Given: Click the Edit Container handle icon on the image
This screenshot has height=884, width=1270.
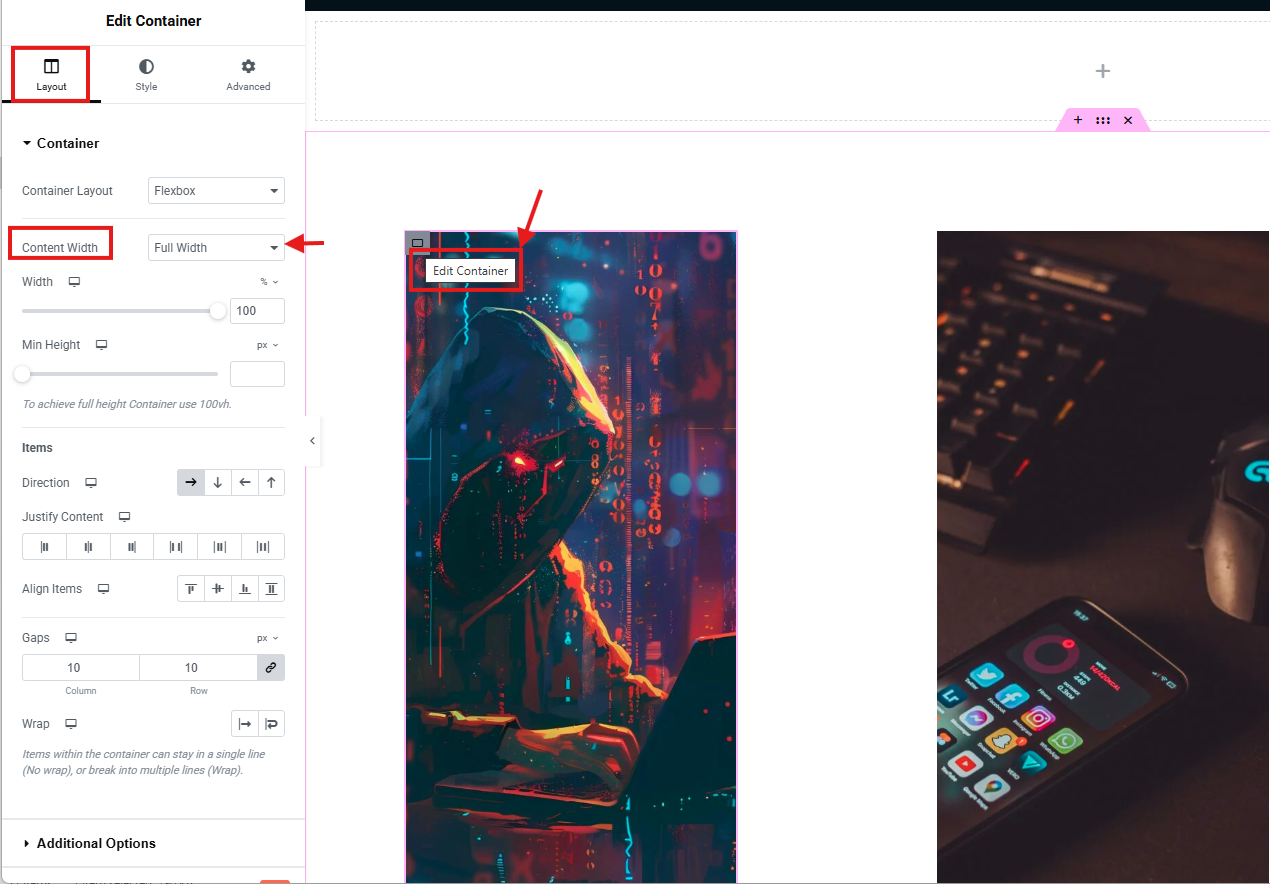Looking at the screenshot, I should [x=418, y=243].
